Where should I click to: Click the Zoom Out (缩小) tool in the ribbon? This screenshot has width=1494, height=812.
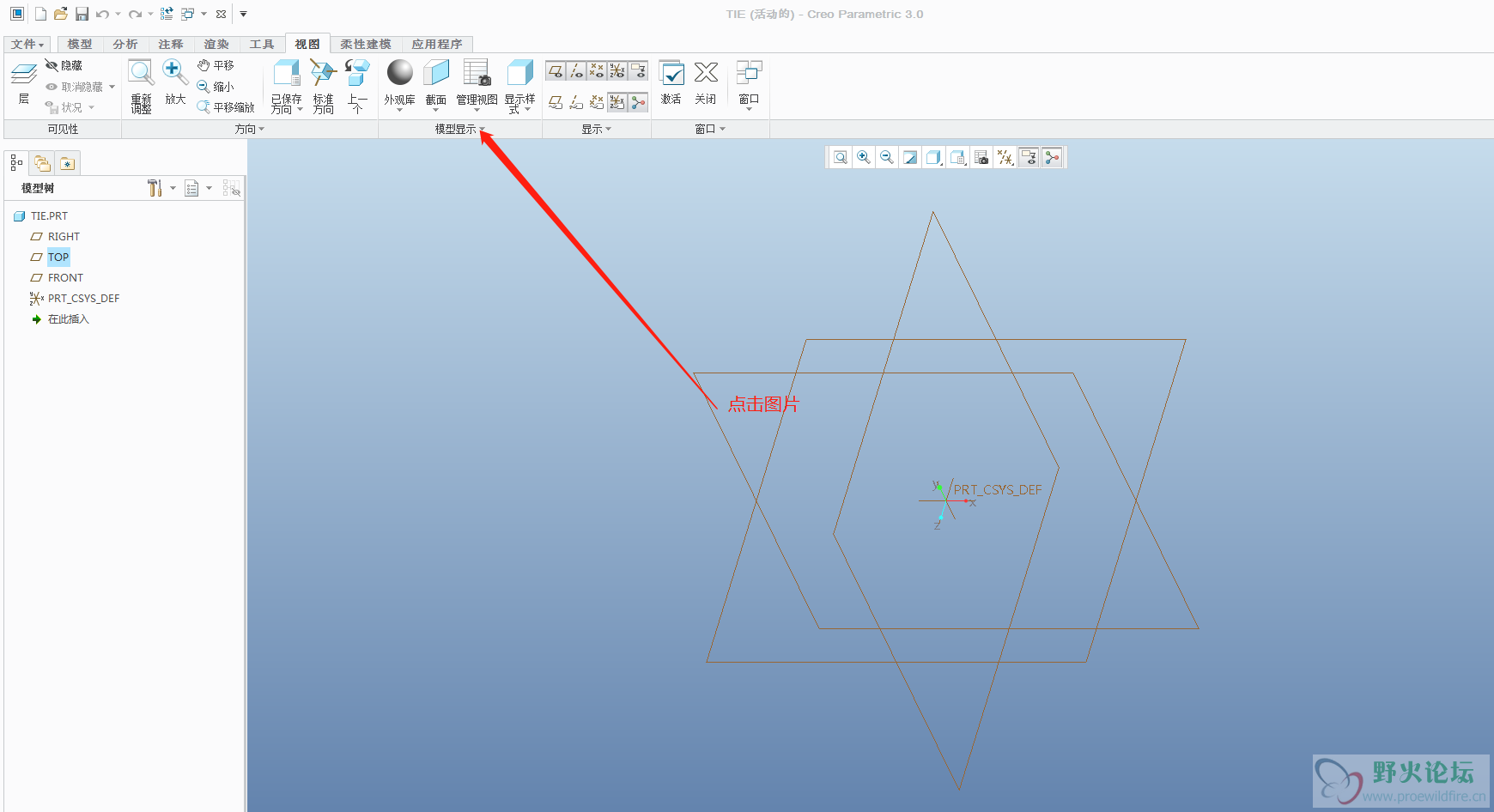(x=216, y=87)
